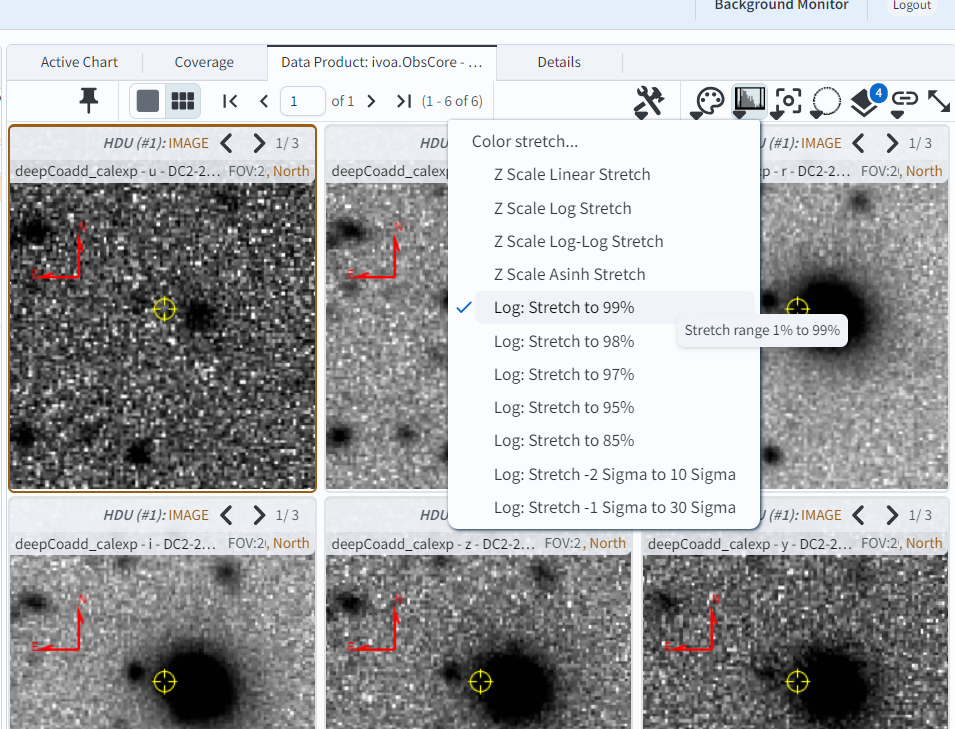Open the image toolbar tools wrench menu

click(648, 101)
